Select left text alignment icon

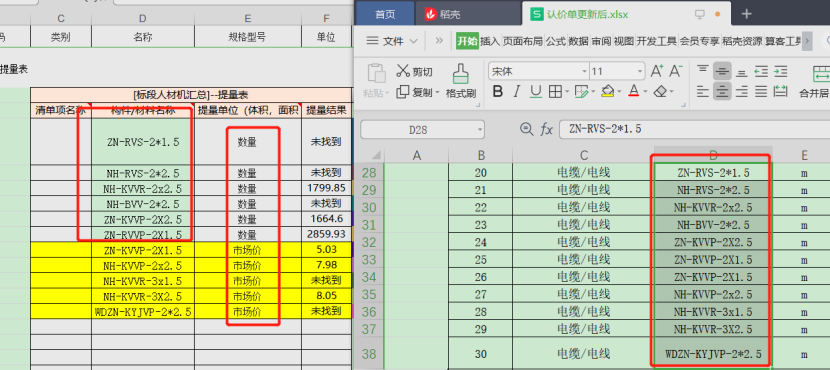click(702, 92)
